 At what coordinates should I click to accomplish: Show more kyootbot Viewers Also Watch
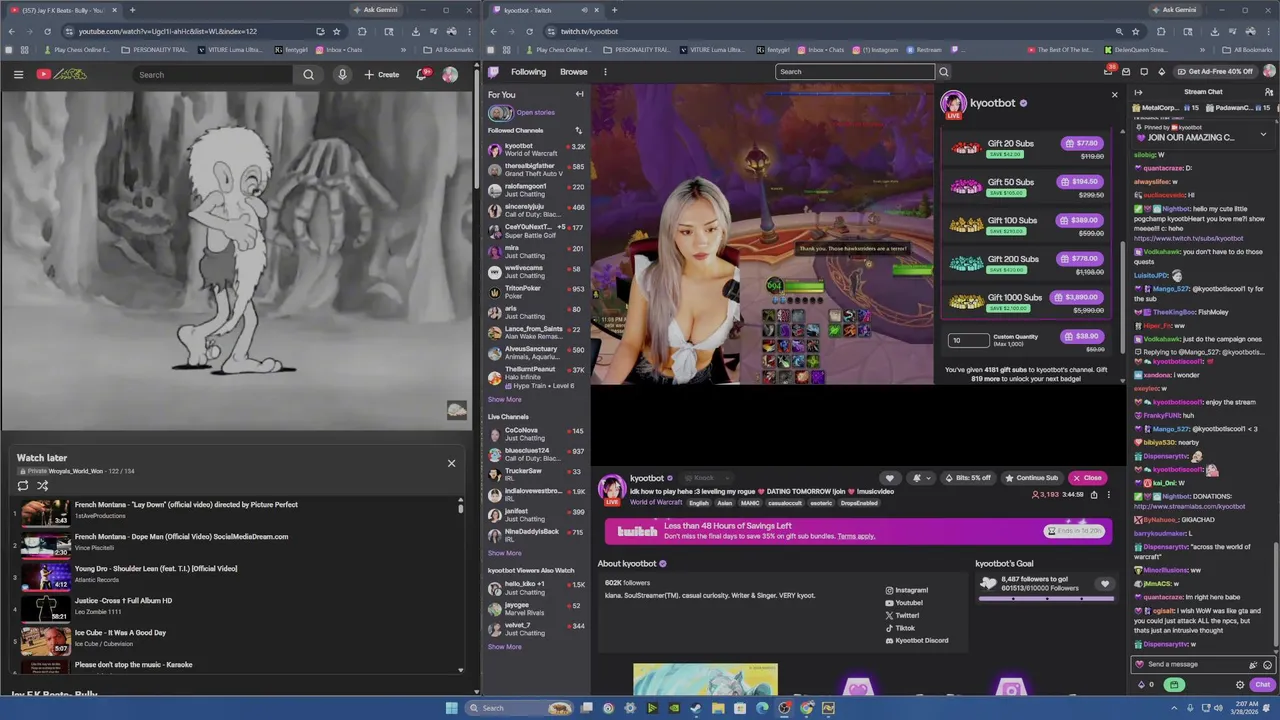pos(504,647)
